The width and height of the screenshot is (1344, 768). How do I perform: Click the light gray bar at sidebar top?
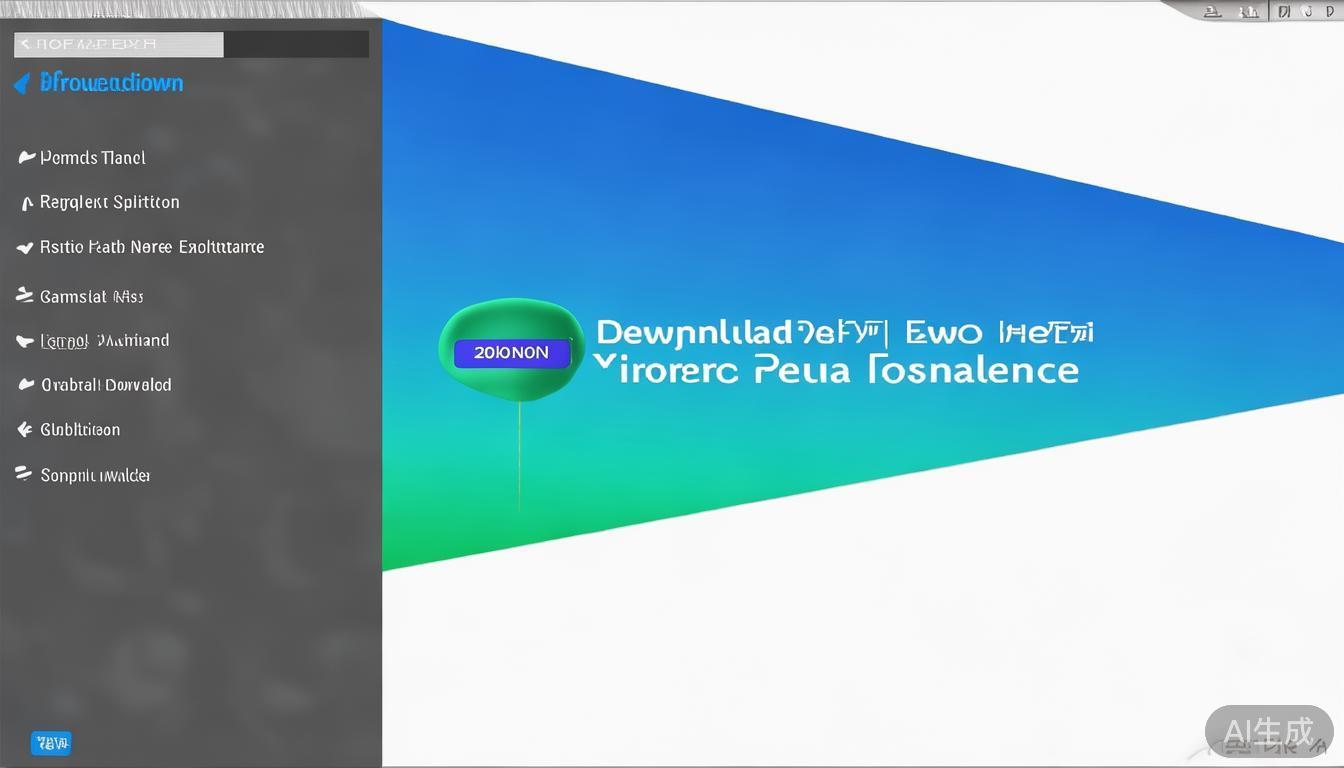click(x=118, y=44)
